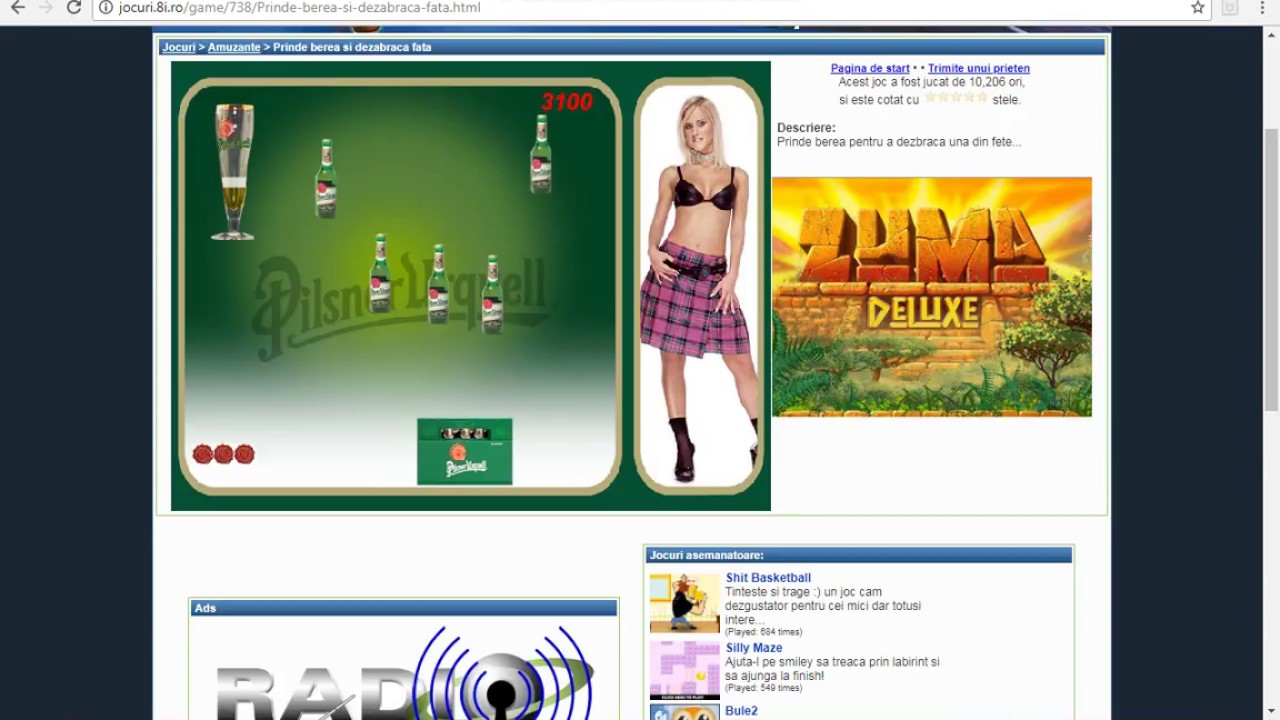The height and width of the screenshot is (720, 1280).
Task: Rate the game using the star rating
Action: click(x=956, y=98)
